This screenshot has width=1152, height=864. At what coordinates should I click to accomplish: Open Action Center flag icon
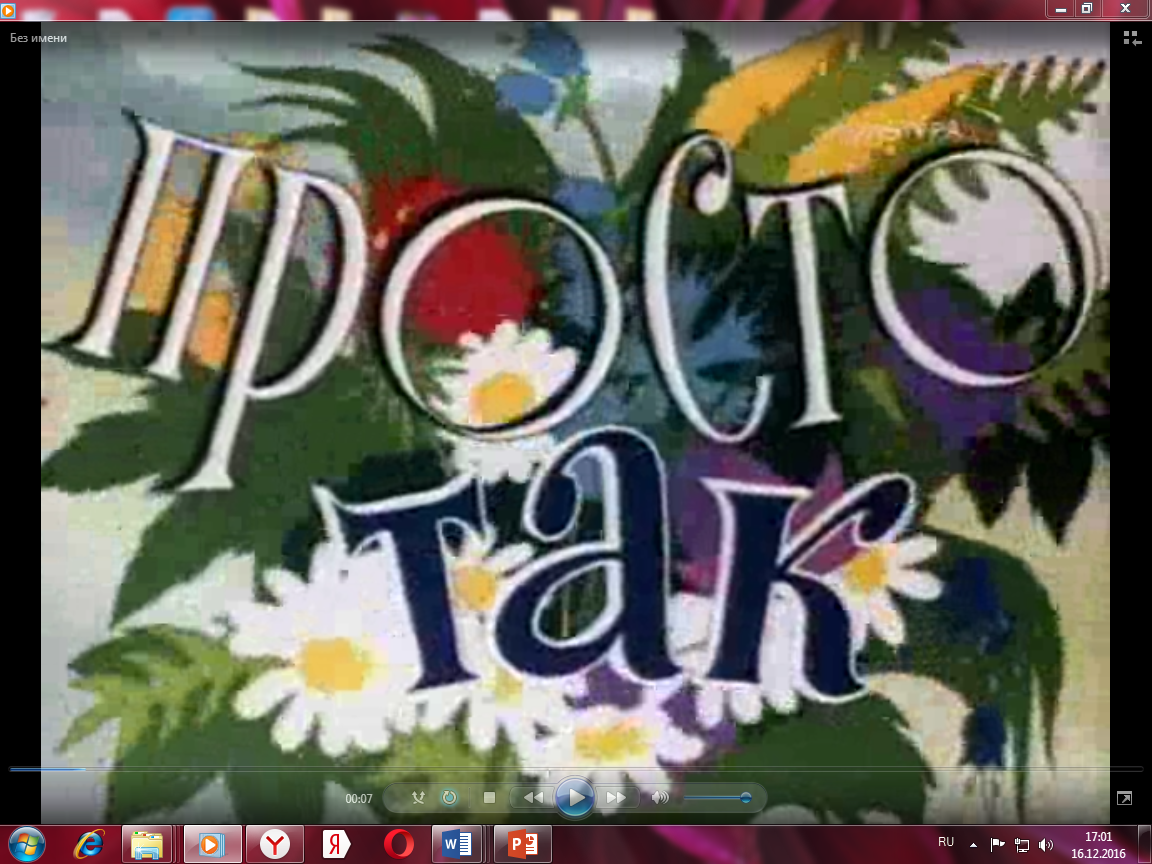point(997,845)
